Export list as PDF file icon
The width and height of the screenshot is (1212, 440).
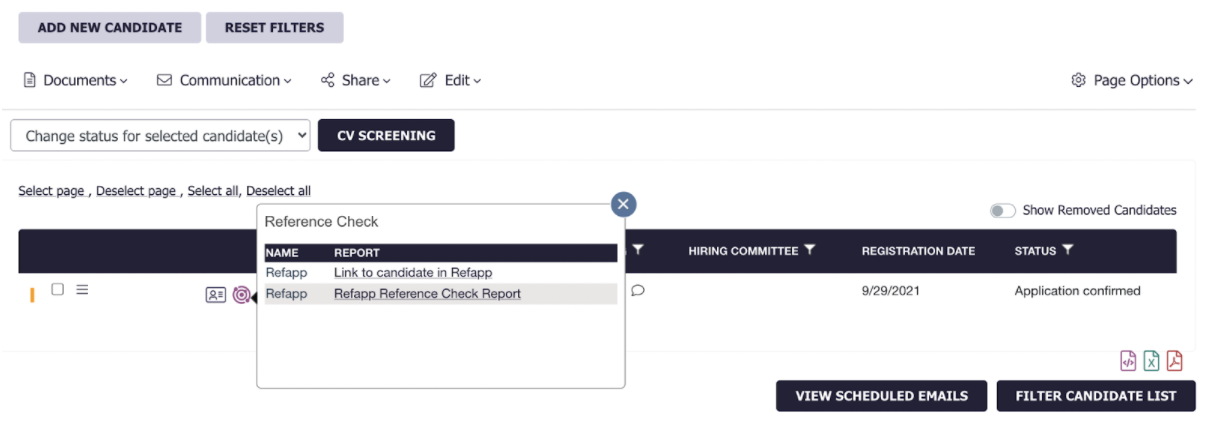[x=1174, y=361]
